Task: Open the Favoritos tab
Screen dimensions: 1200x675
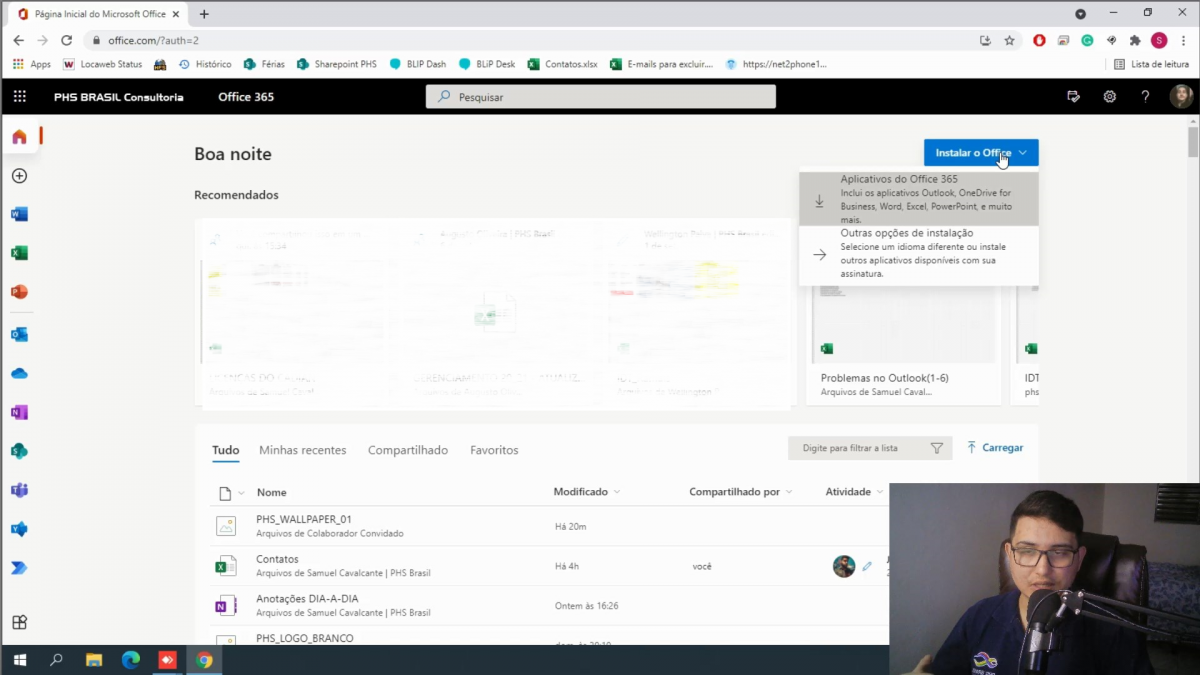Action: [494, 450]
